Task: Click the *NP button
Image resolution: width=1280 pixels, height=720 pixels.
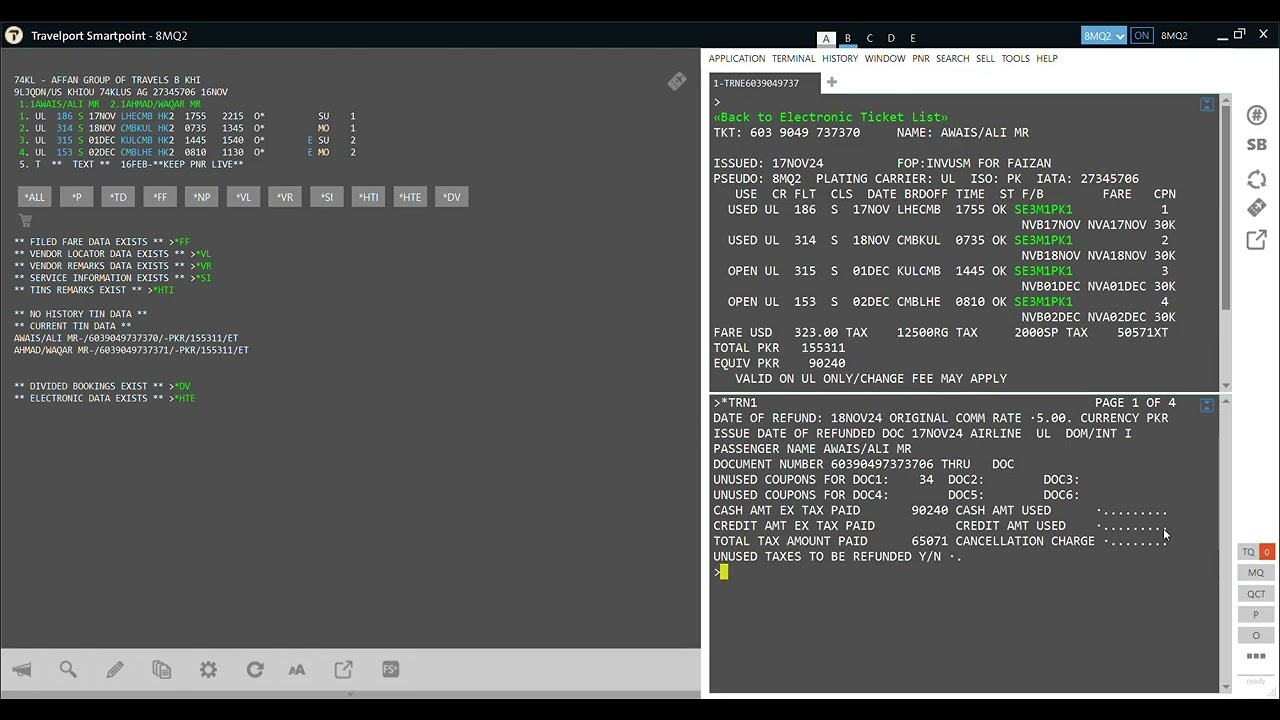Action: click(202, 197)
